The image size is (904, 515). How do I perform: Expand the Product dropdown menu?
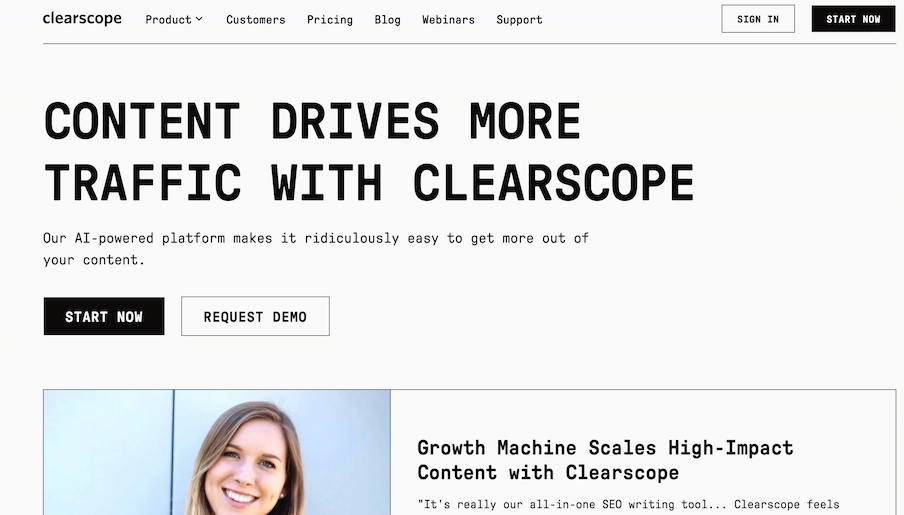pos(174,20)
